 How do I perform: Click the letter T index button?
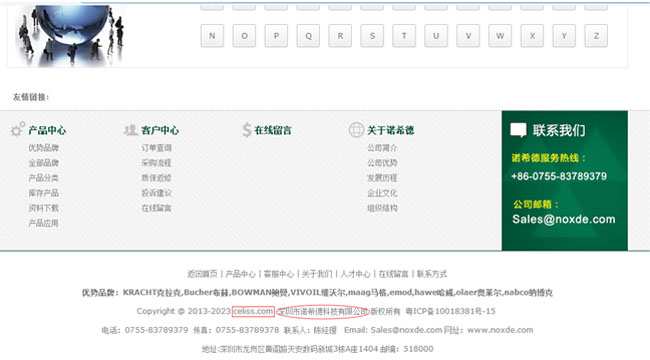click(x=404, y=36)
